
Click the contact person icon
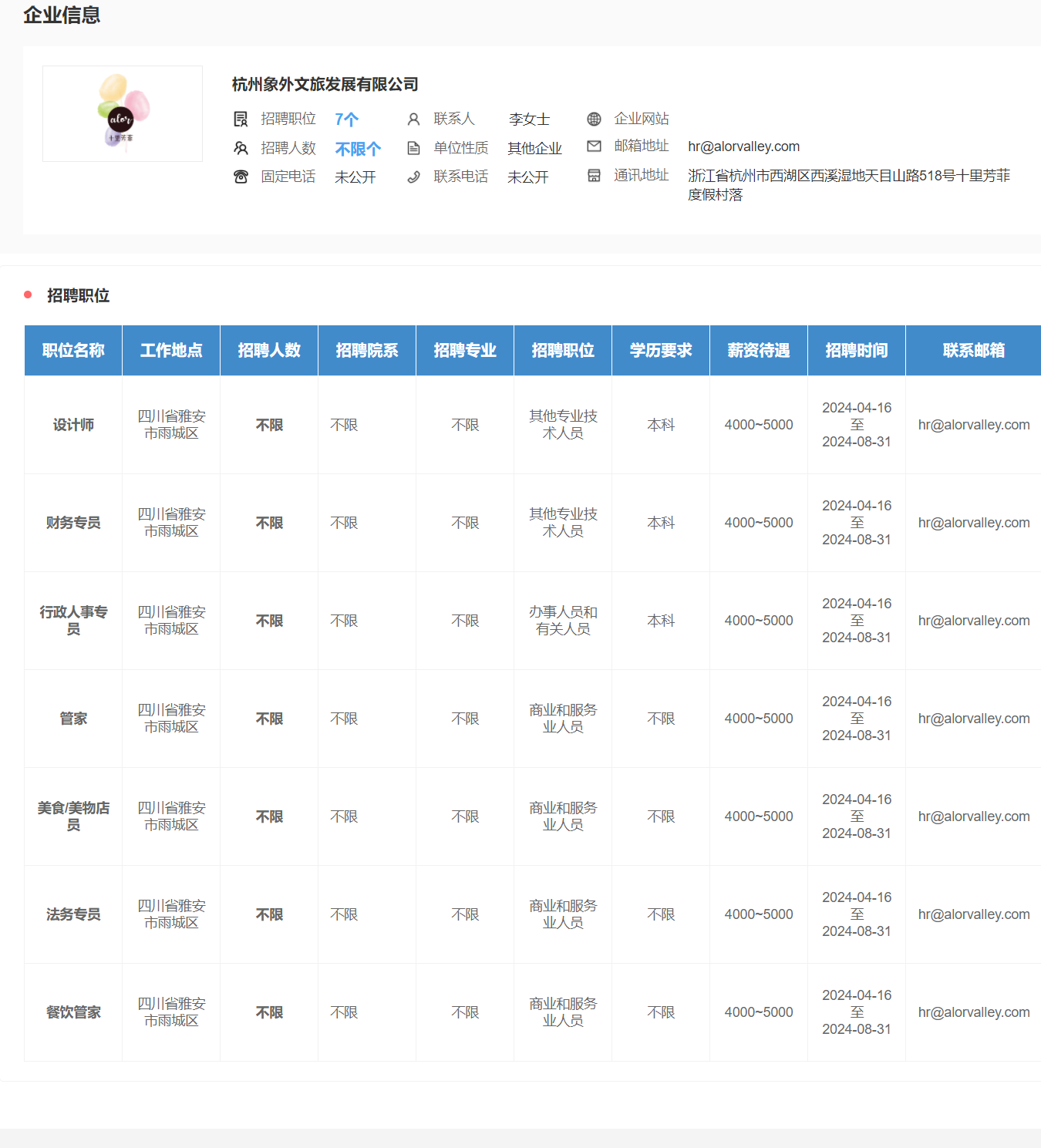[413, 119]
